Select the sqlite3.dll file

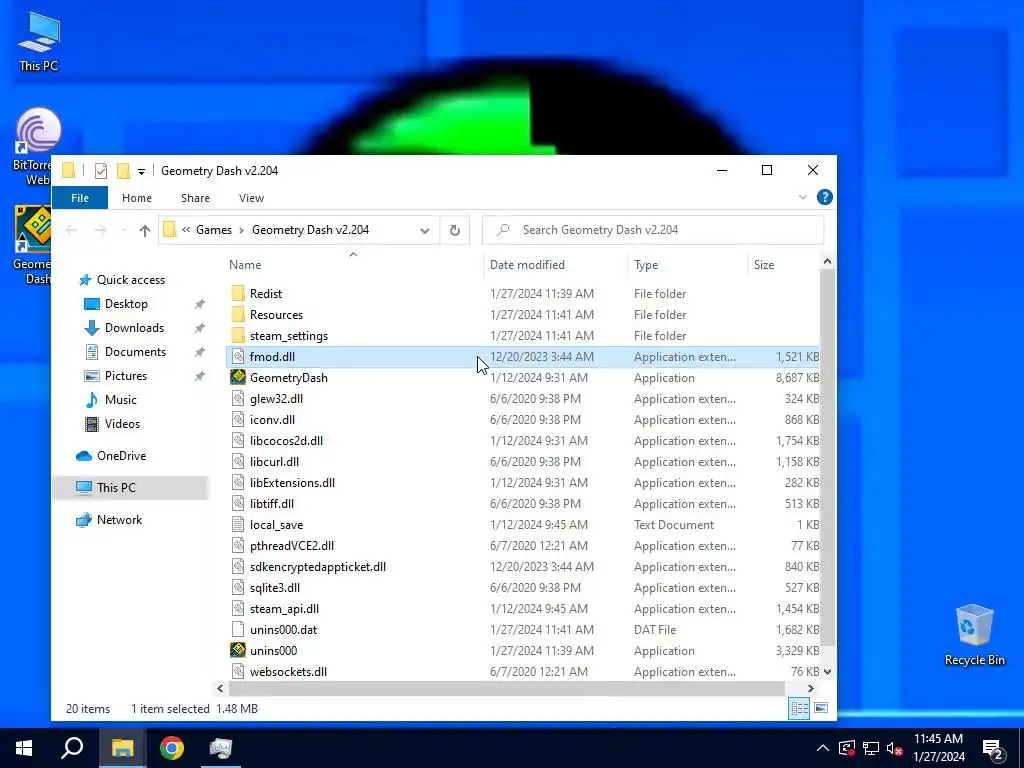coord(275,588)
